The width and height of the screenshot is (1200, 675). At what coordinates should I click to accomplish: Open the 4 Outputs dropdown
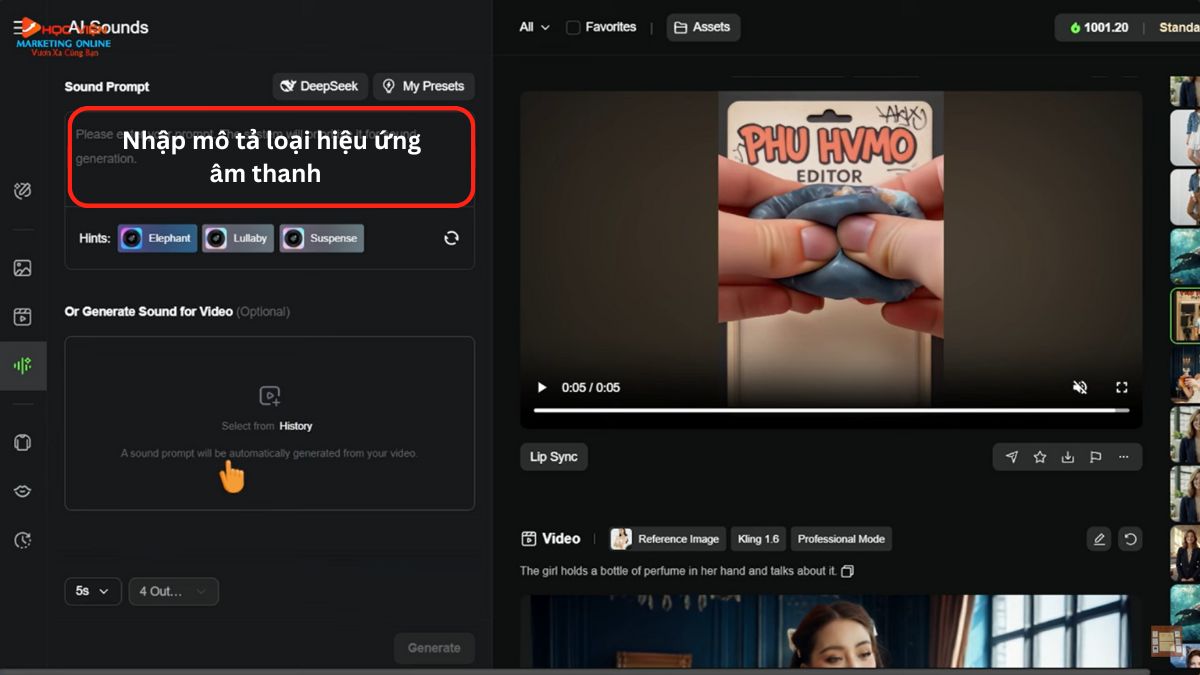point(173,591)
